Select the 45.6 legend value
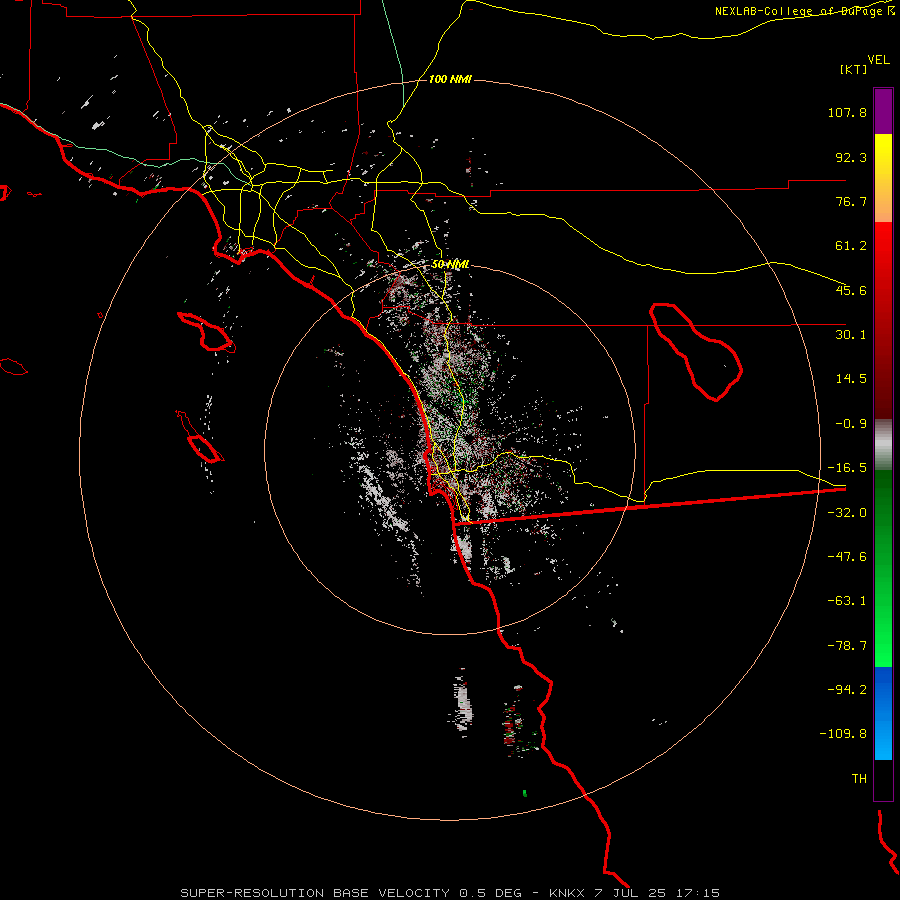 [x=851, y=290]
